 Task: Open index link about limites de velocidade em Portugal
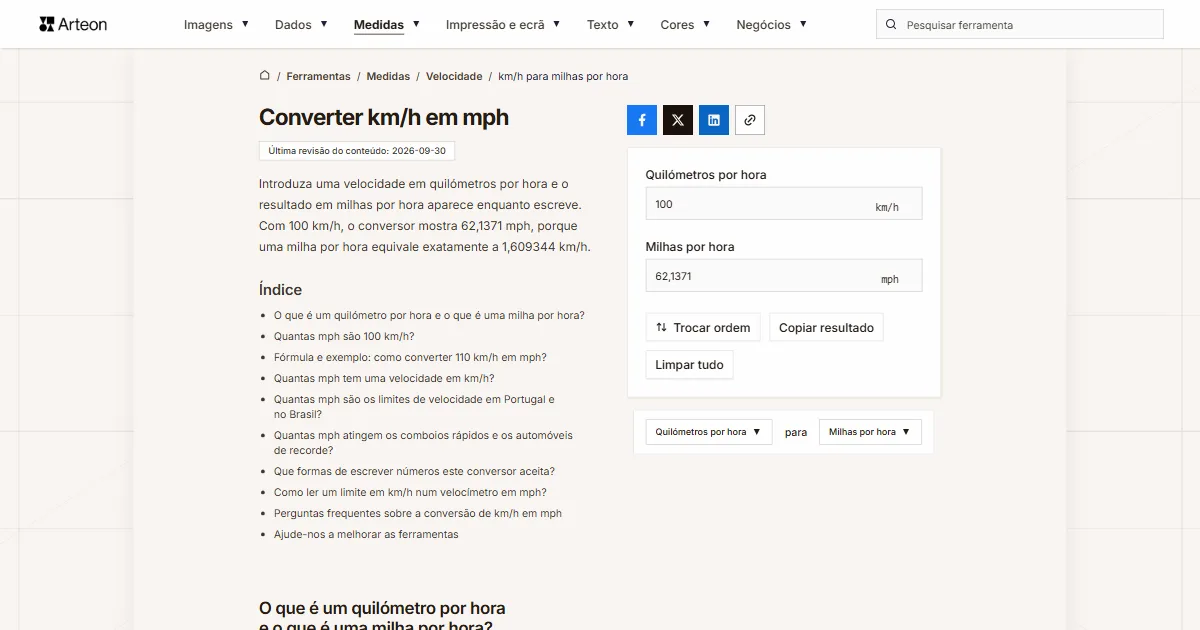coord(414,406)
